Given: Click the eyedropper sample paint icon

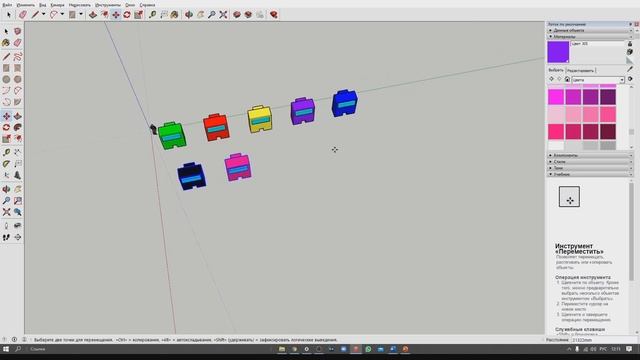Looking at the screenshot, I should click(x=630, y=70).
